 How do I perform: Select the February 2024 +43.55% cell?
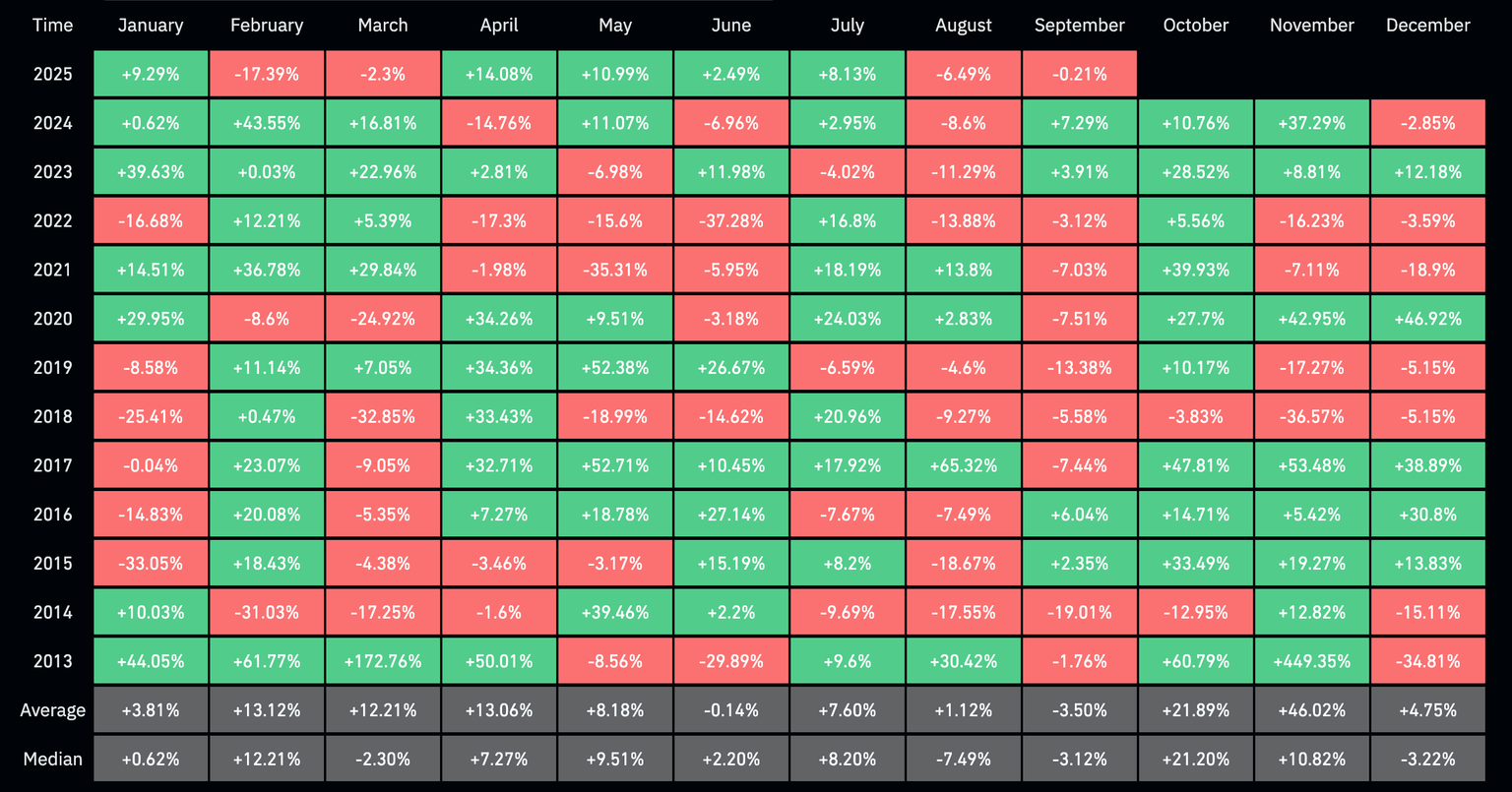(x=267, y=123)
